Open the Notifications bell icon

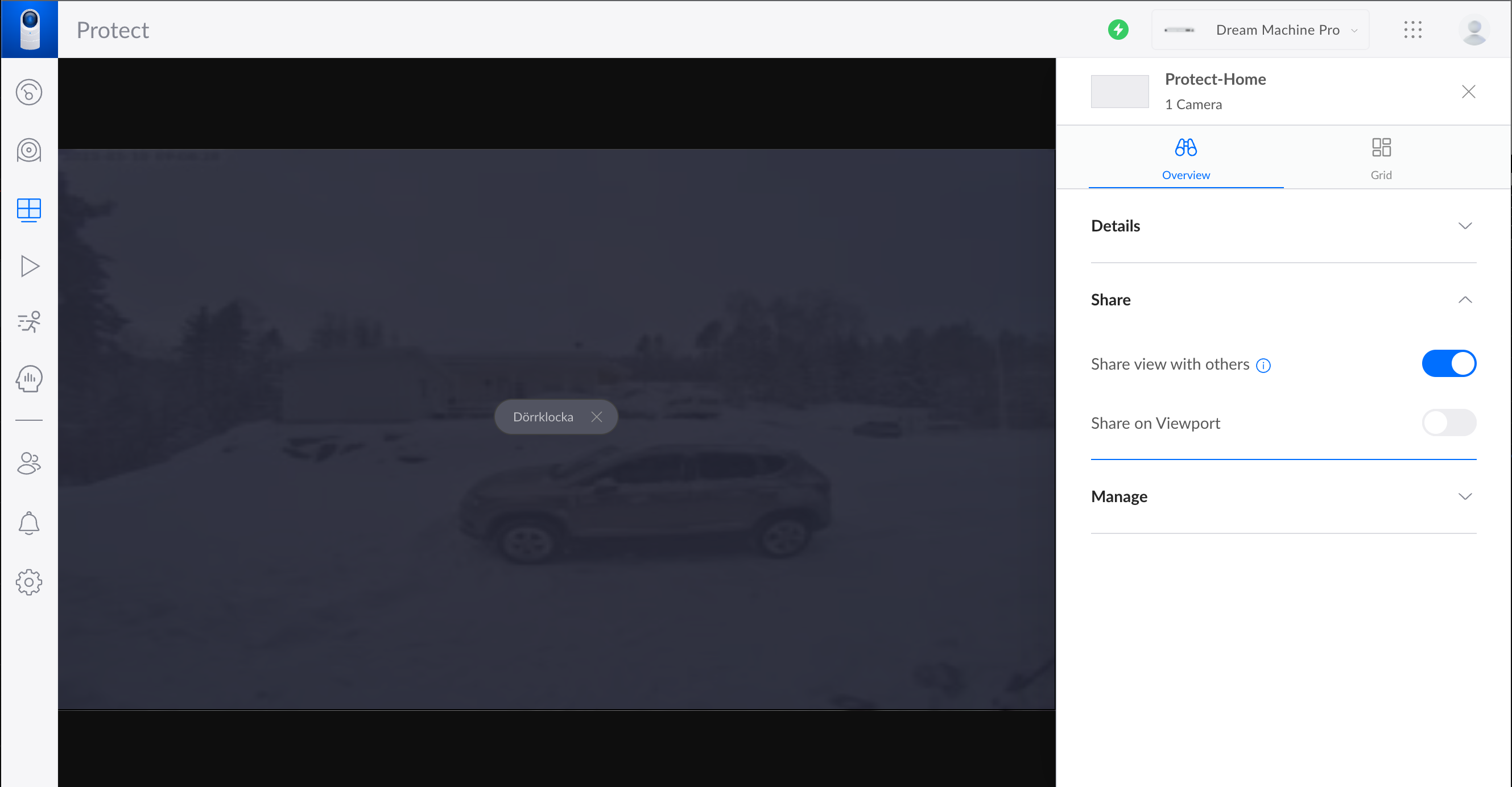coord(29,523)
